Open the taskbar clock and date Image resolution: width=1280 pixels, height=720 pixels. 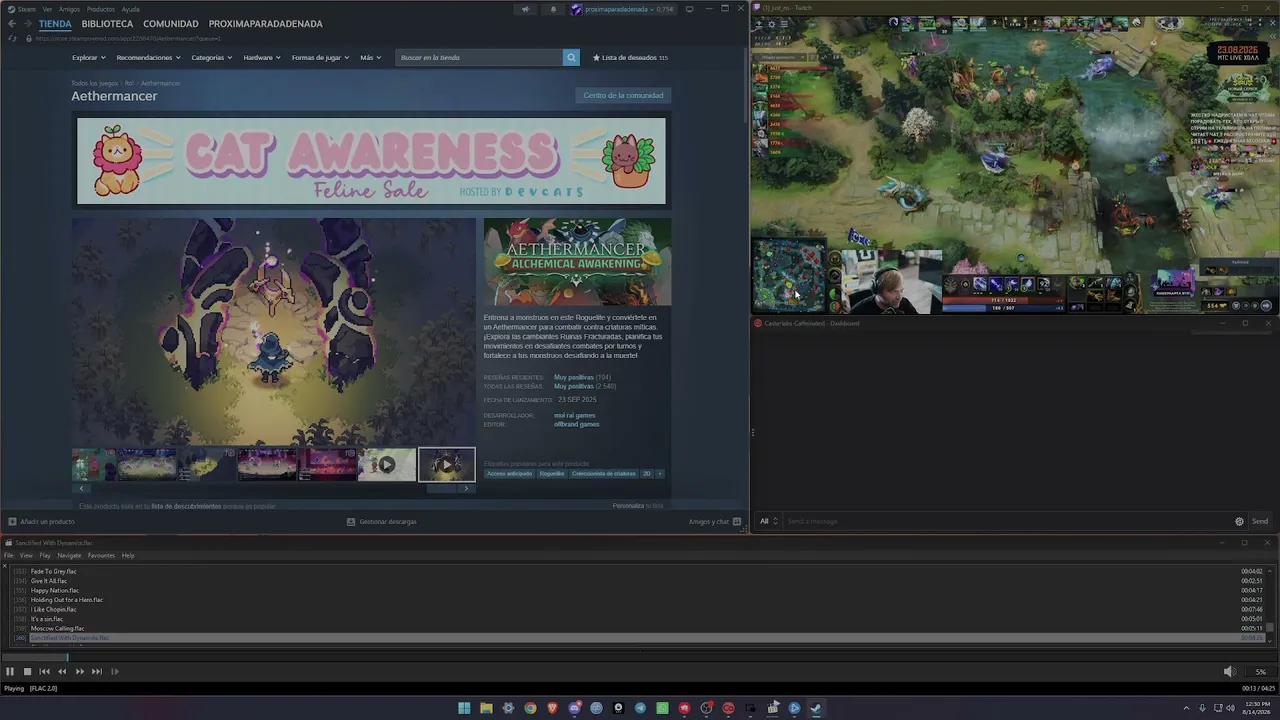click(x=1257, y=708)
